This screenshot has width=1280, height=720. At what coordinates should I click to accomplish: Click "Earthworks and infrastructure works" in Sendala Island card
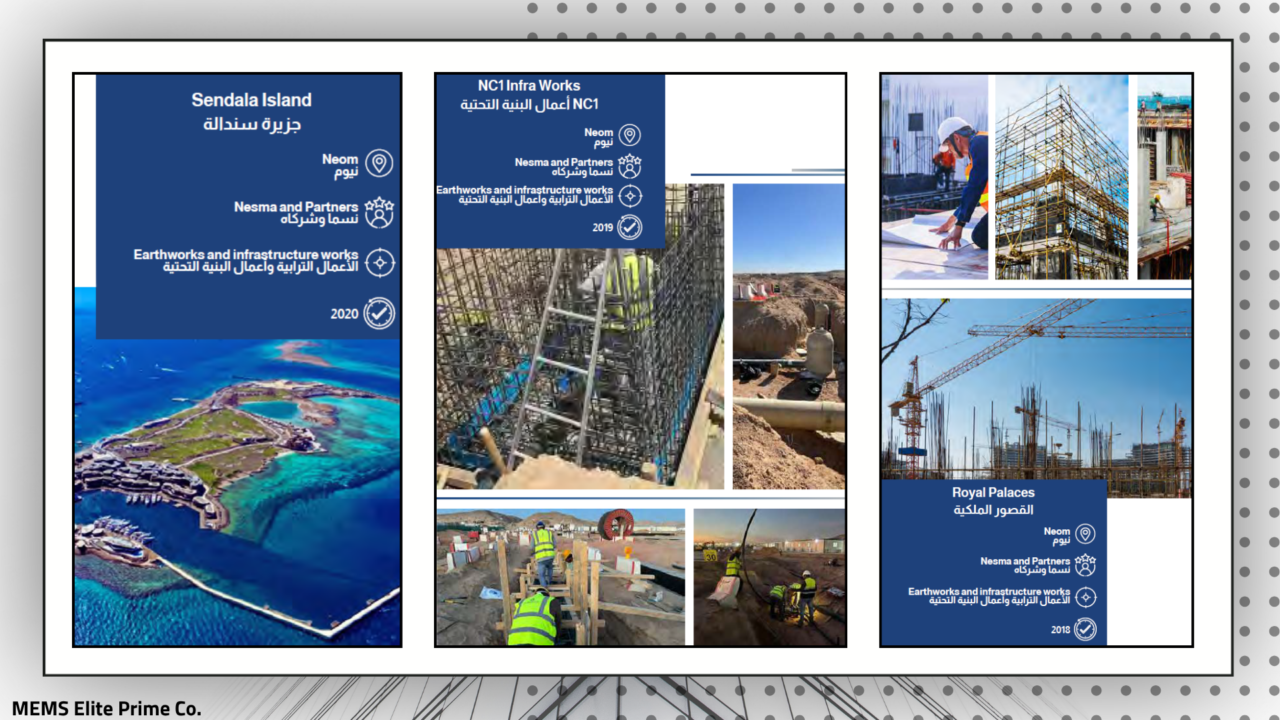tap(246, 255)
